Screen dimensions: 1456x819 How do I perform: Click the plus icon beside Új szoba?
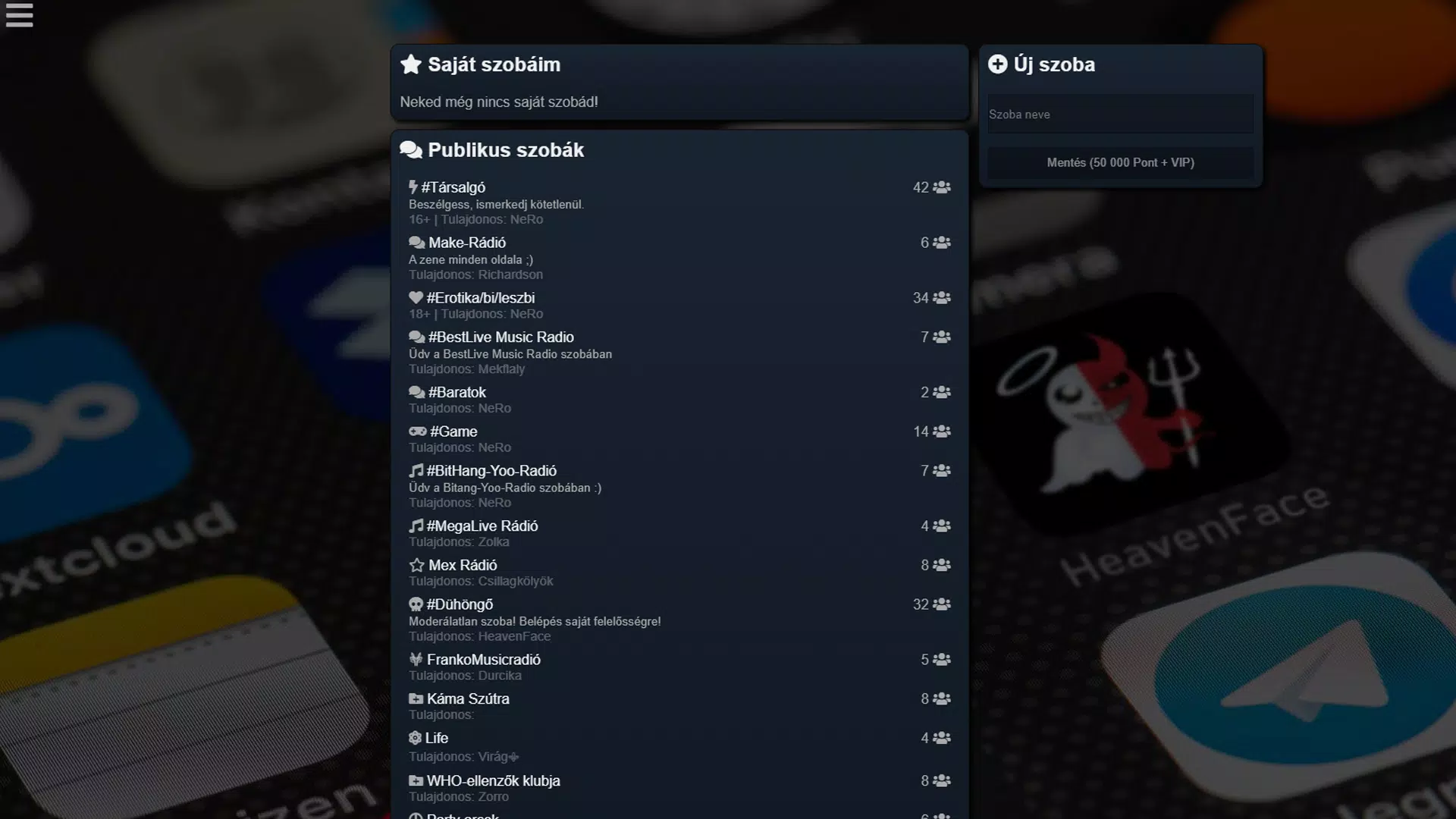click(997, 64)
